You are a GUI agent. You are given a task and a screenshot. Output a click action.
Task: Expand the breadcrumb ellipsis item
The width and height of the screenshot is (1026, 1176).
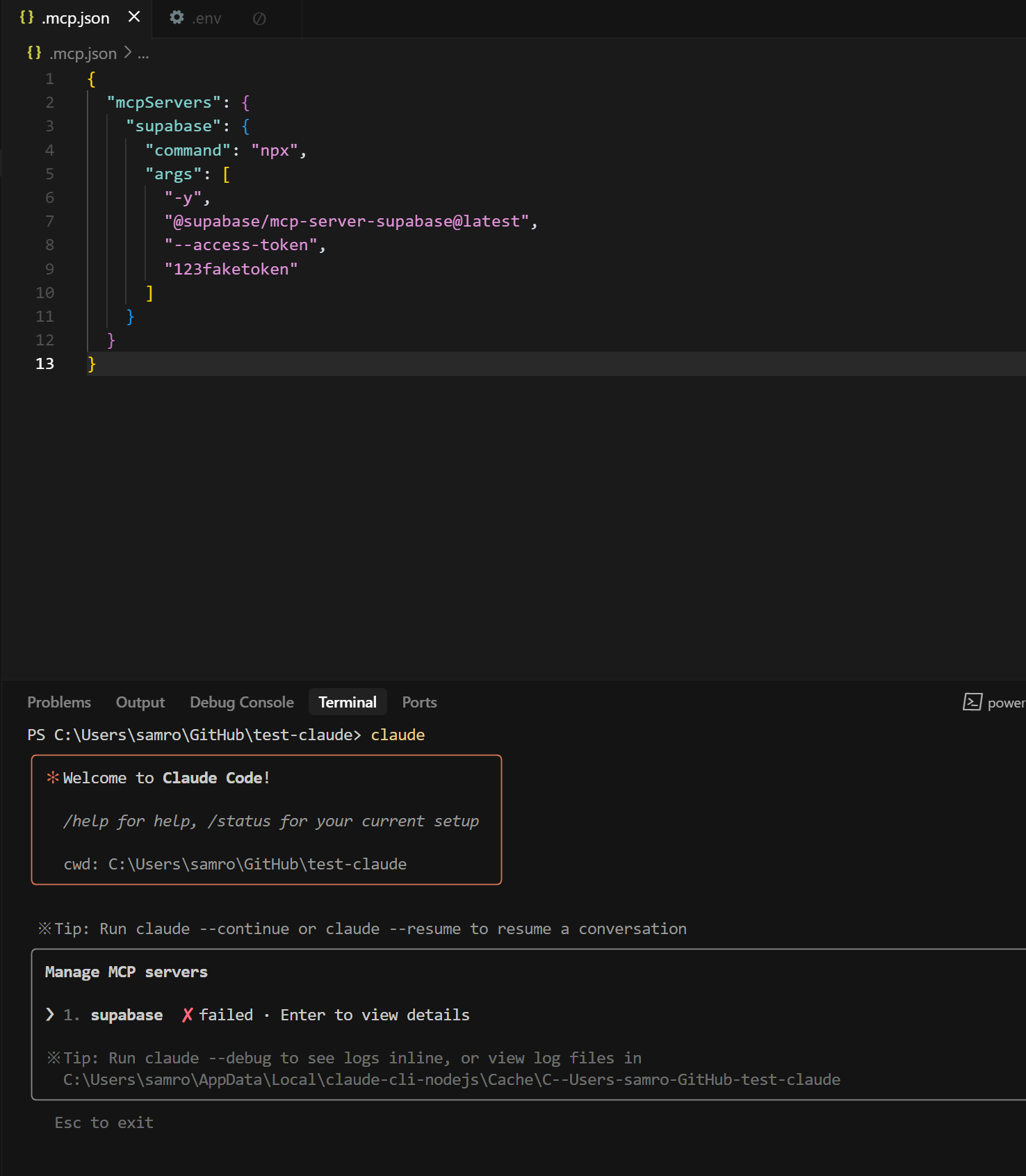coord(143,54)
